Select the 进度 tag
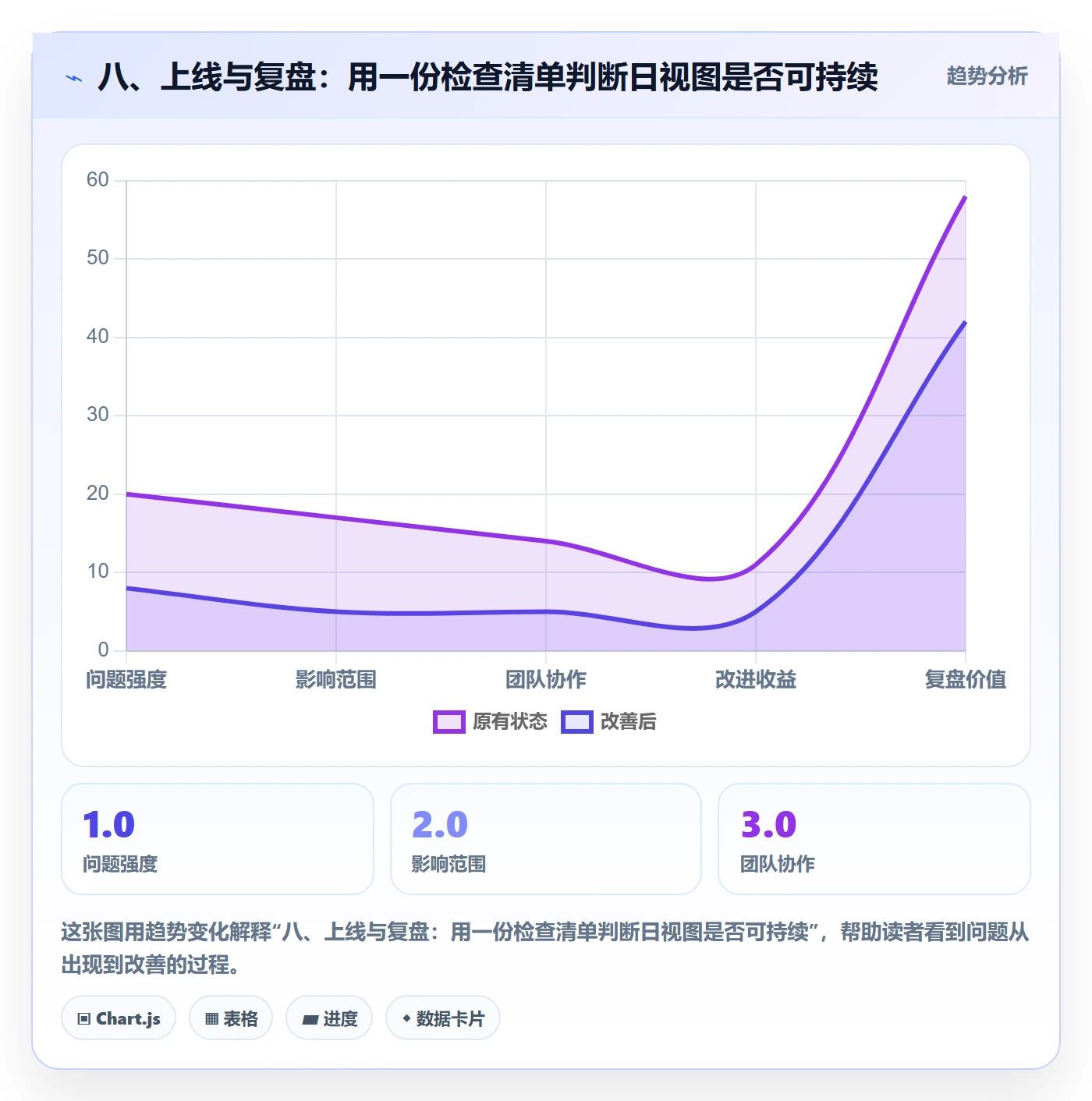 click(329, 1018)
